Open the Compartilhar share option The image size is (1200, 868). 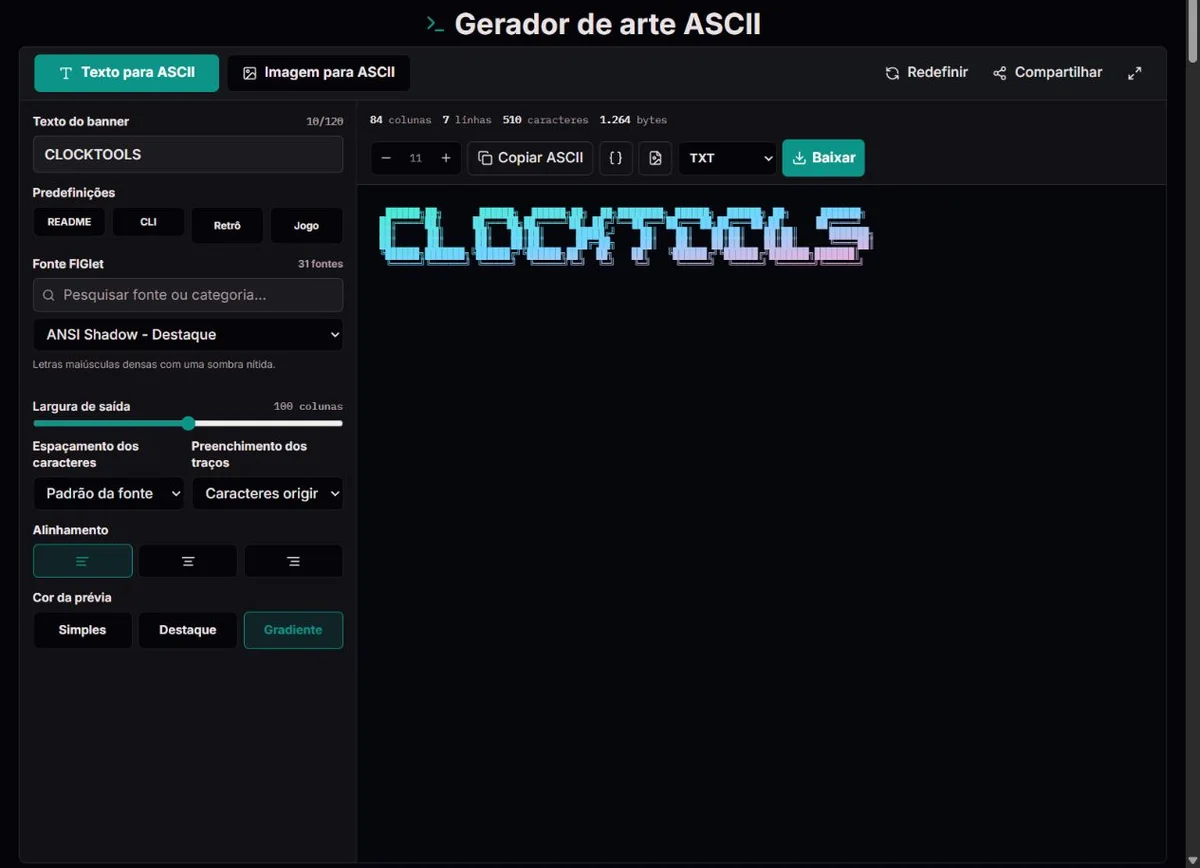pyautogui.click(x=1048, y=73)
